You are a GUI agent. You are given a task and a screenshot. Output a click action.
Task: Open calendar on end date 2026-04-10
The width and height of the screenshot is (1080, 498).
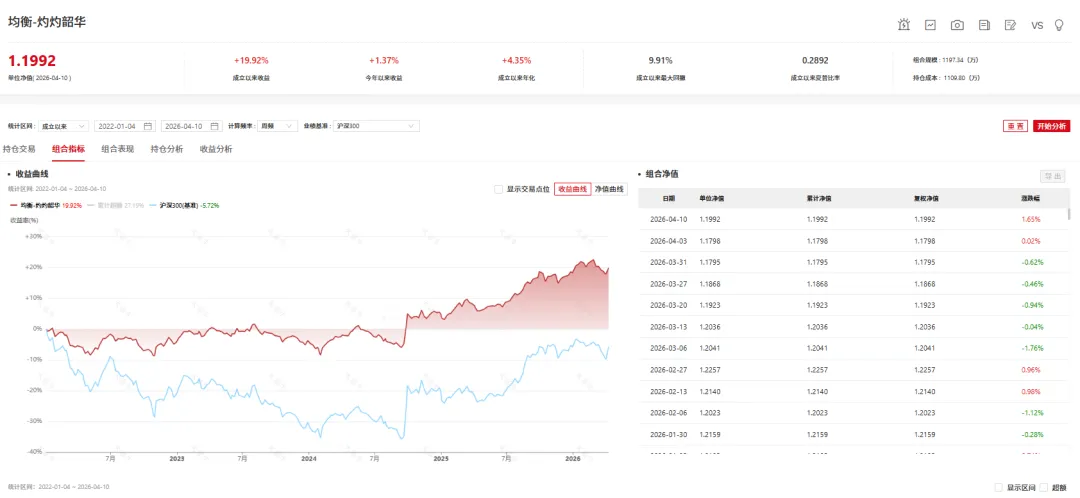[x=214, y=126]
